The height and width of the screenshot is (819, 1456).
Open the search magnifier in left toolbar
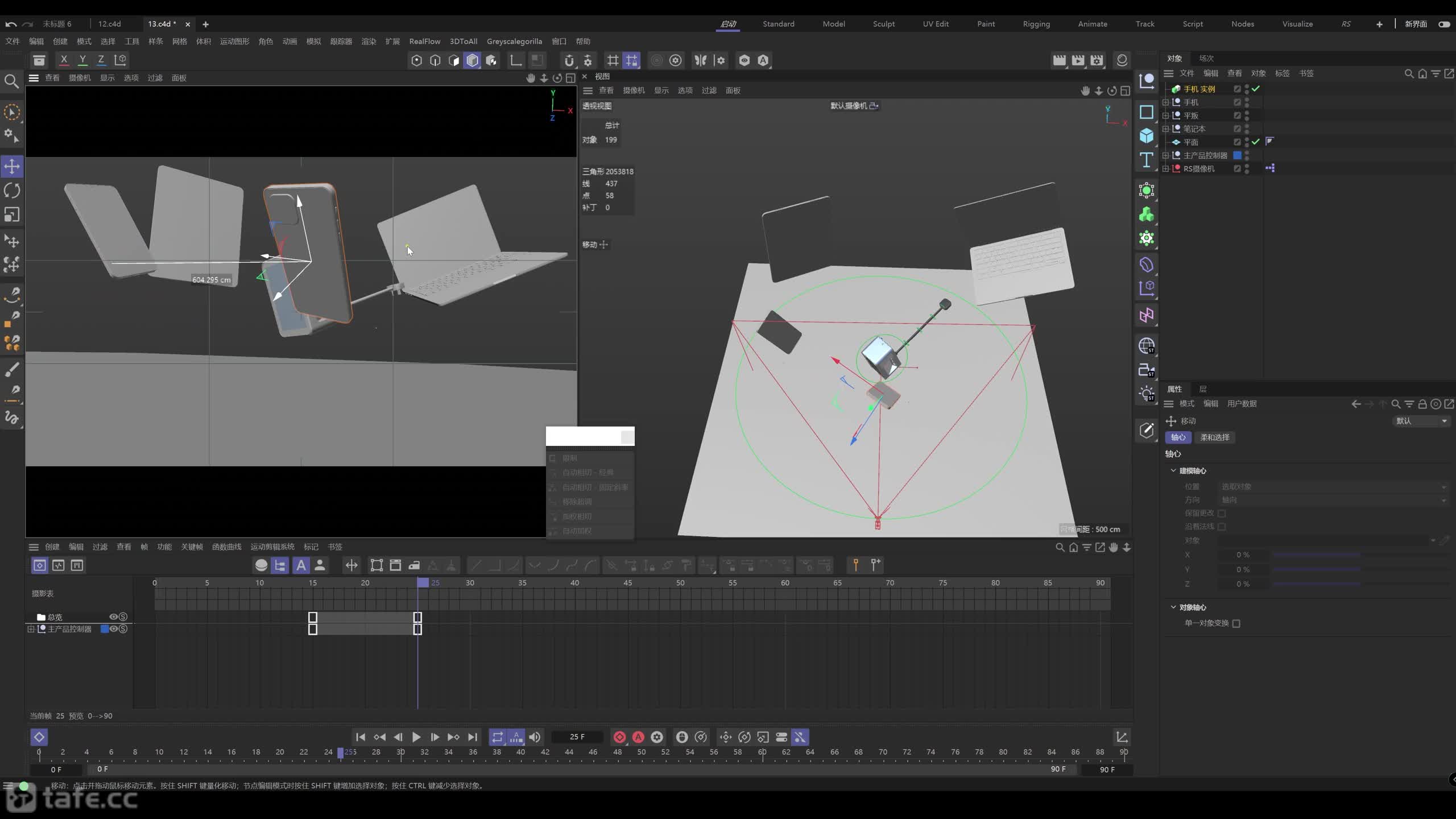(11, 81)
